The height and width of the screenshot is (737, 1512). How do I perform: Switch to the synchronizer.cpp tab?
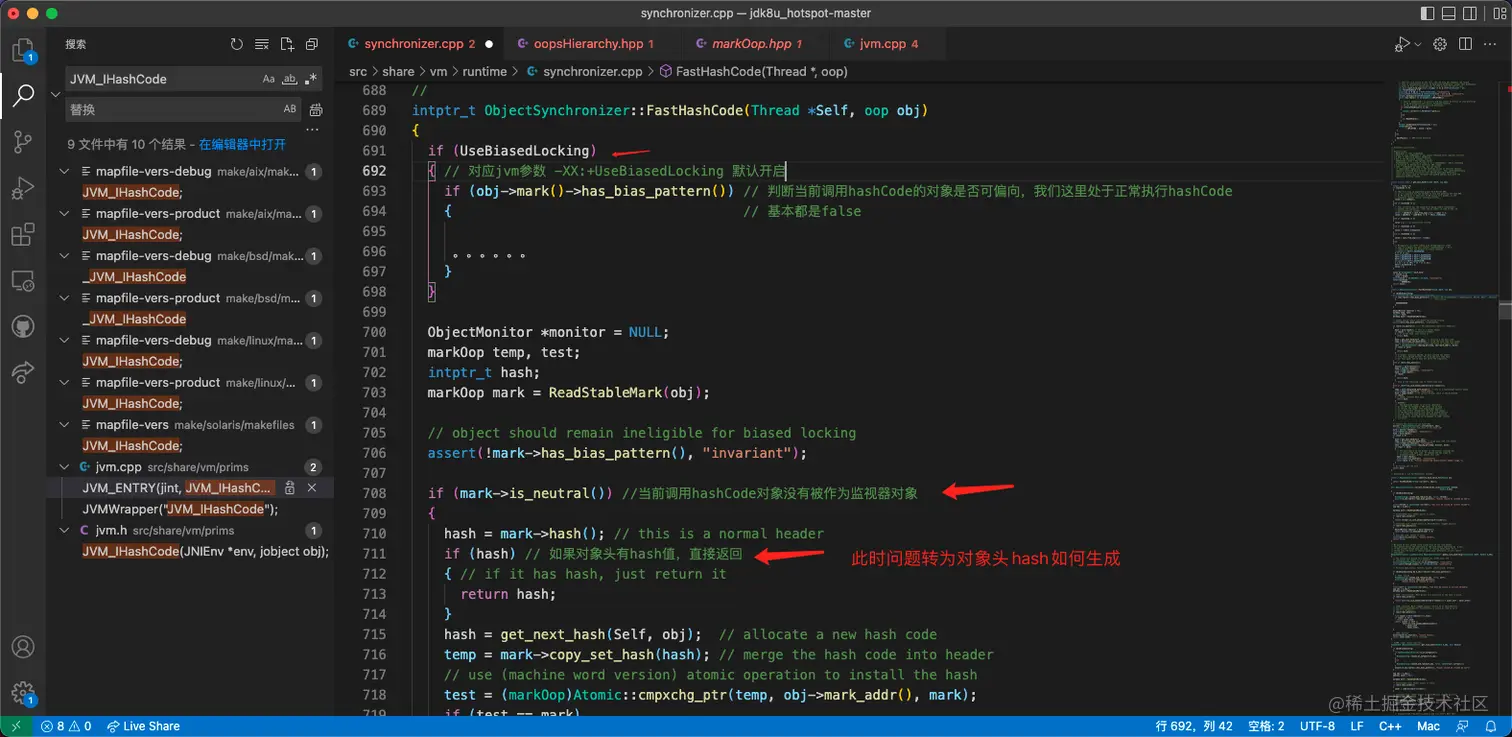419,44
